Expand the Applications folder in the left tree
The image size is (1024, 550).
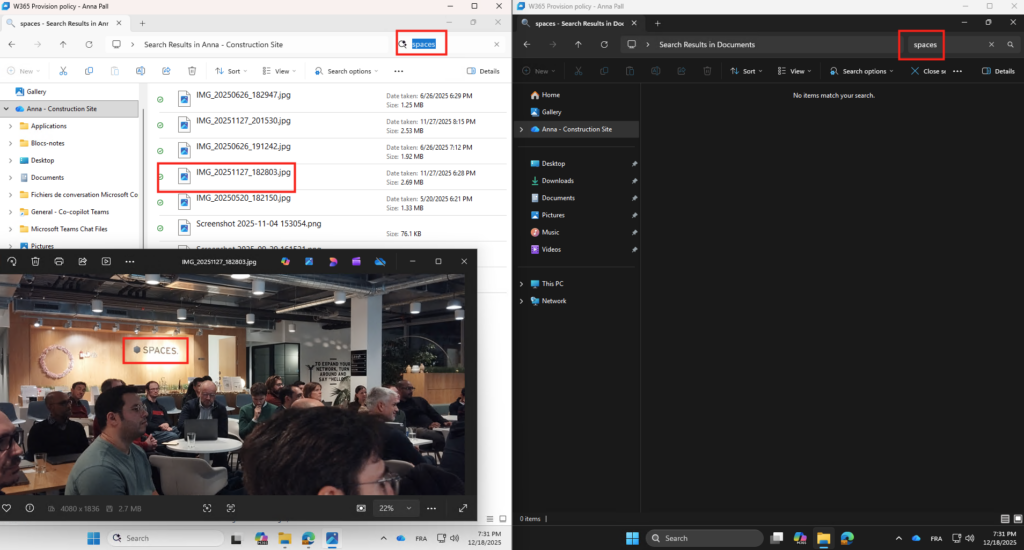pos(10,126)
